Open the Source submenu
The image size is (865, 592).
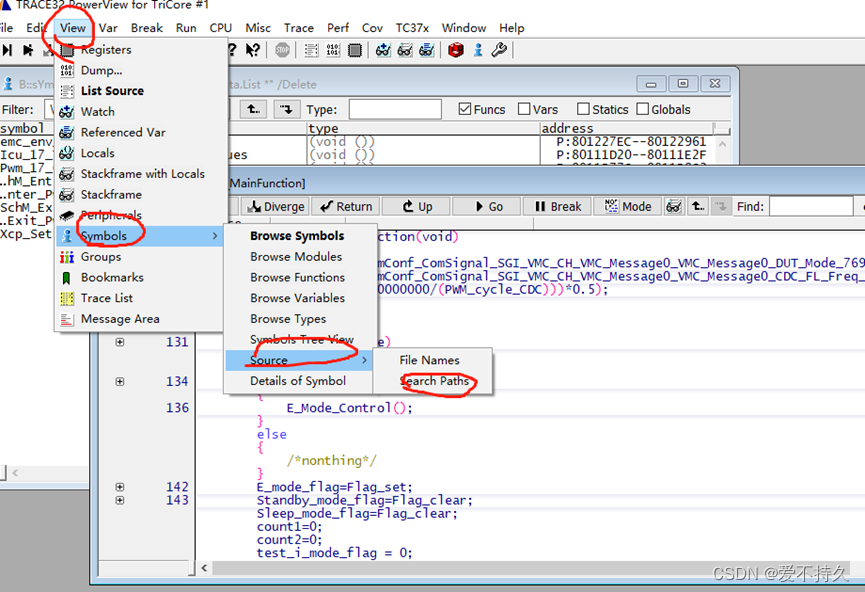(298, 360)
